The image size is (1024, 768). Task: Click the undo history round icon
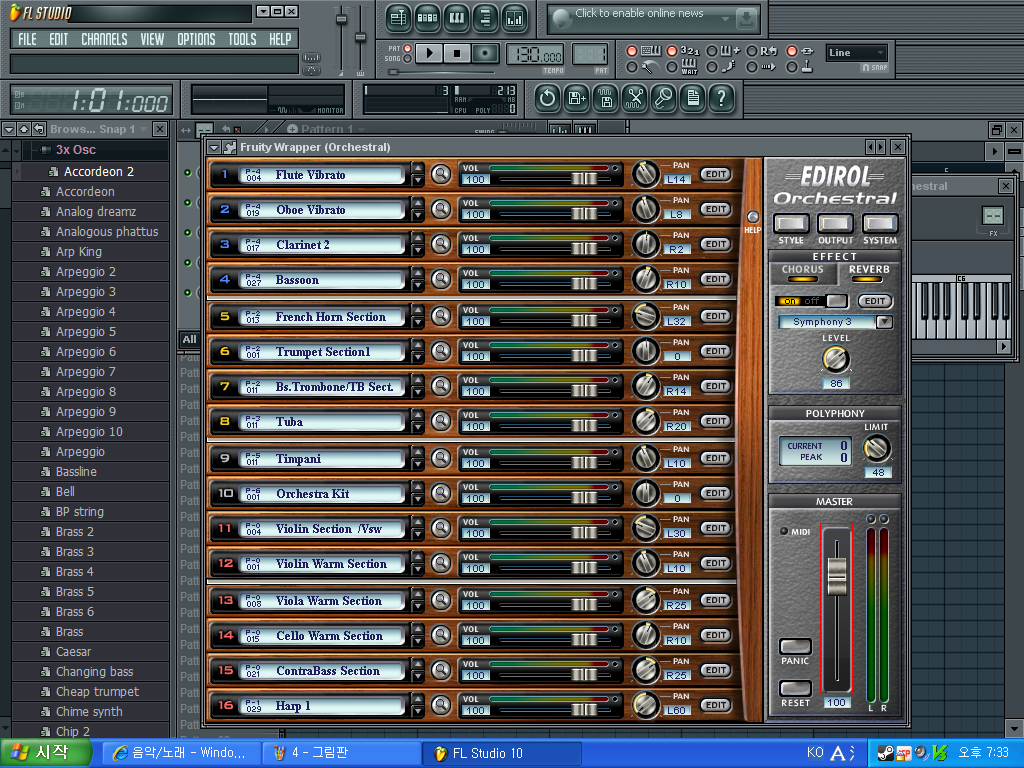[547, 99]
